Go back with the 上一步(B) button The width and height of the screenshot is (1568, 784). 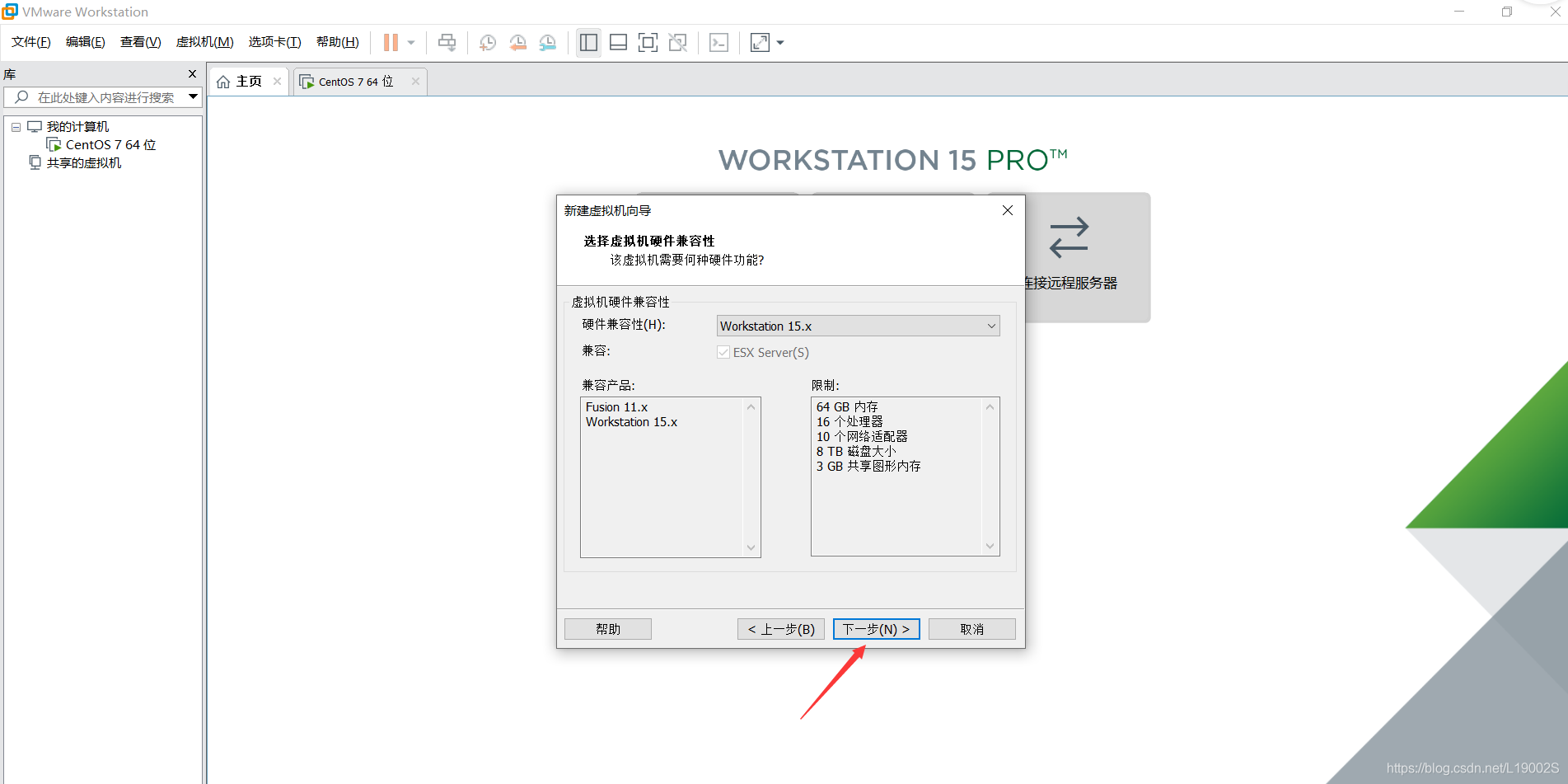[x=781, y=629]
